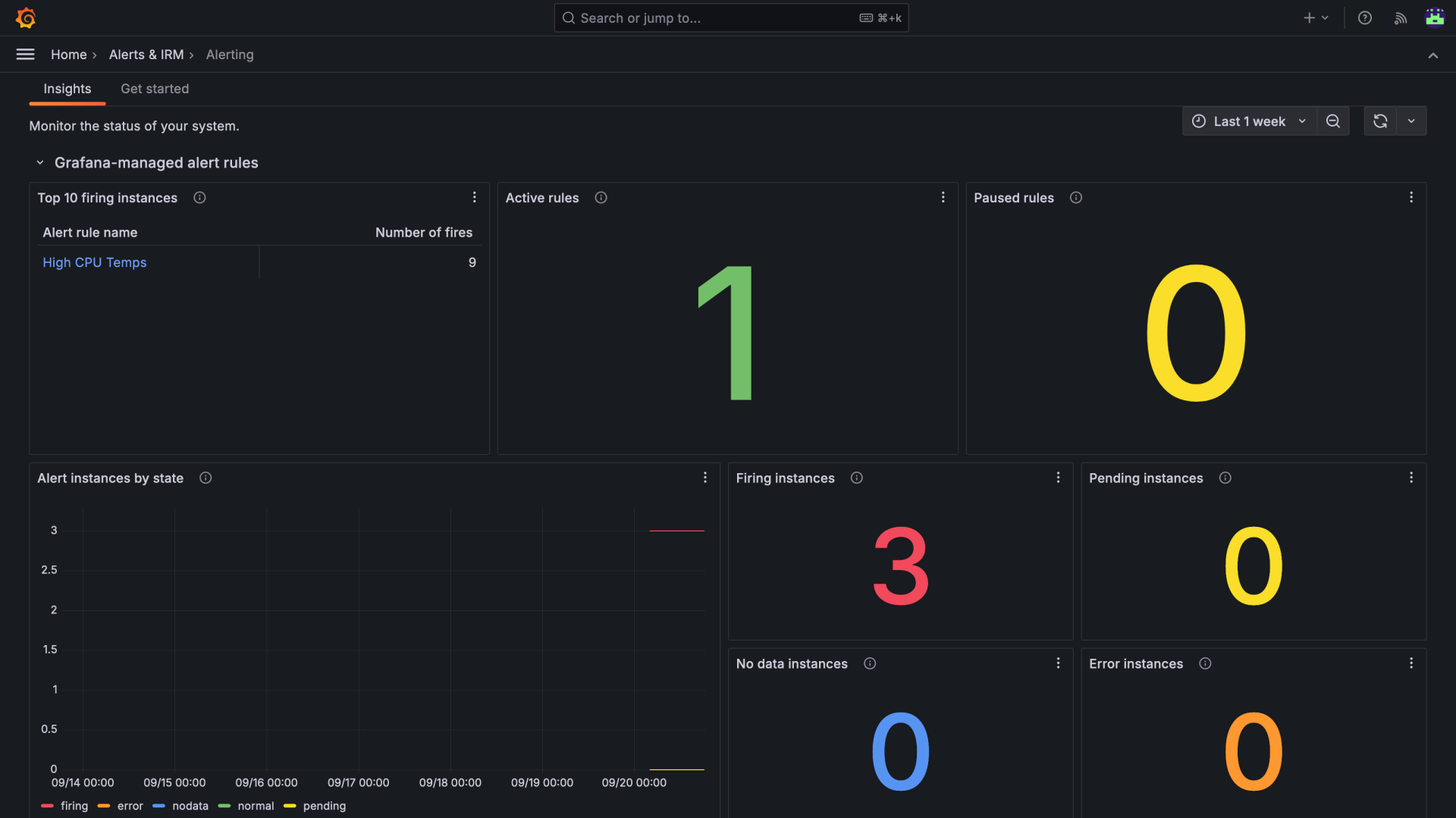Viewport: 1456px width, 818px height.
Task: Click the news feed icon
Action: coord(1400,17)
